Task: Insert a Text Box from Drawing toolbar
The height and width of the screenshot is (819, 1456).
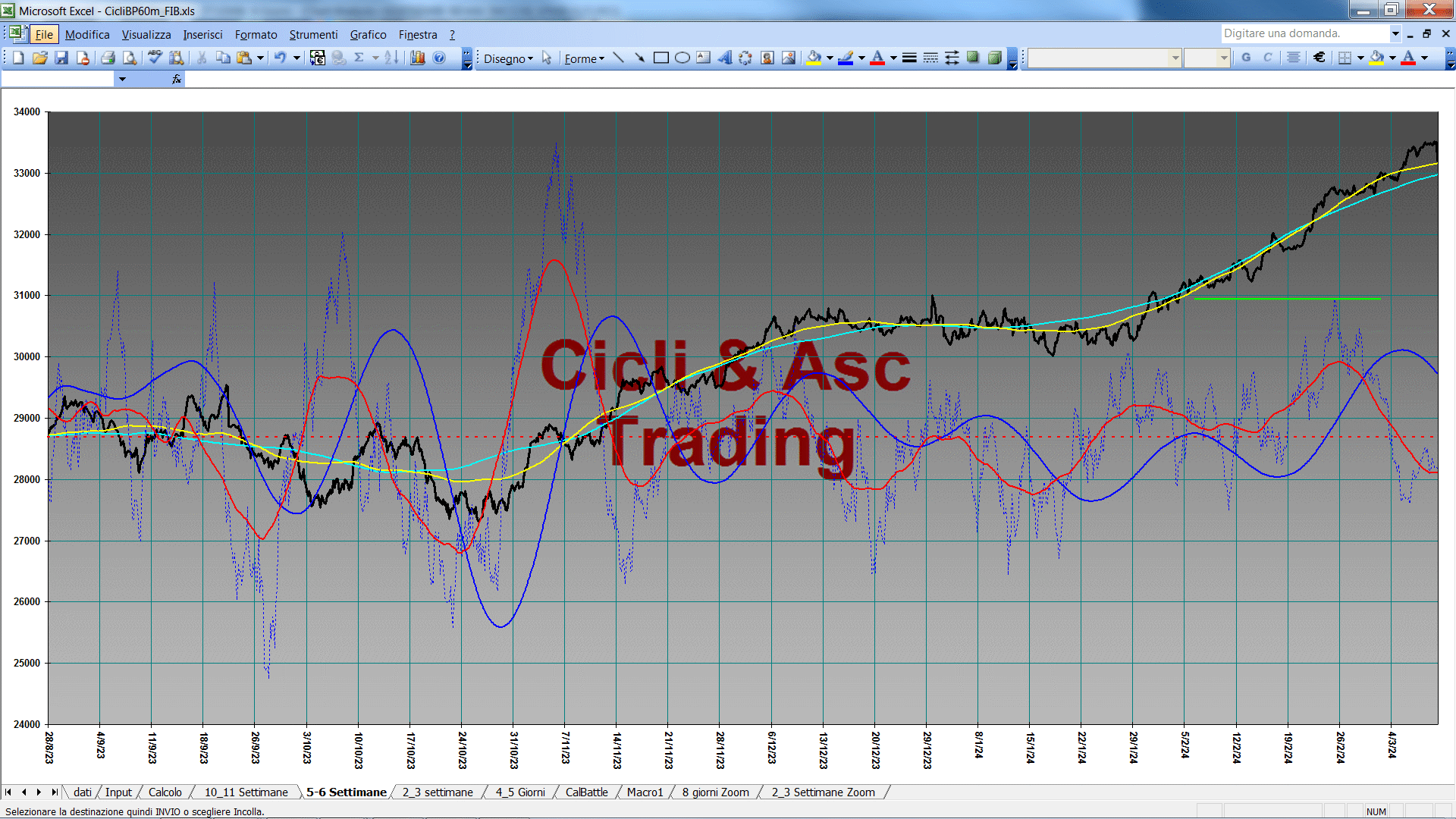Action: pyautogui.click(x=703, y=58)
